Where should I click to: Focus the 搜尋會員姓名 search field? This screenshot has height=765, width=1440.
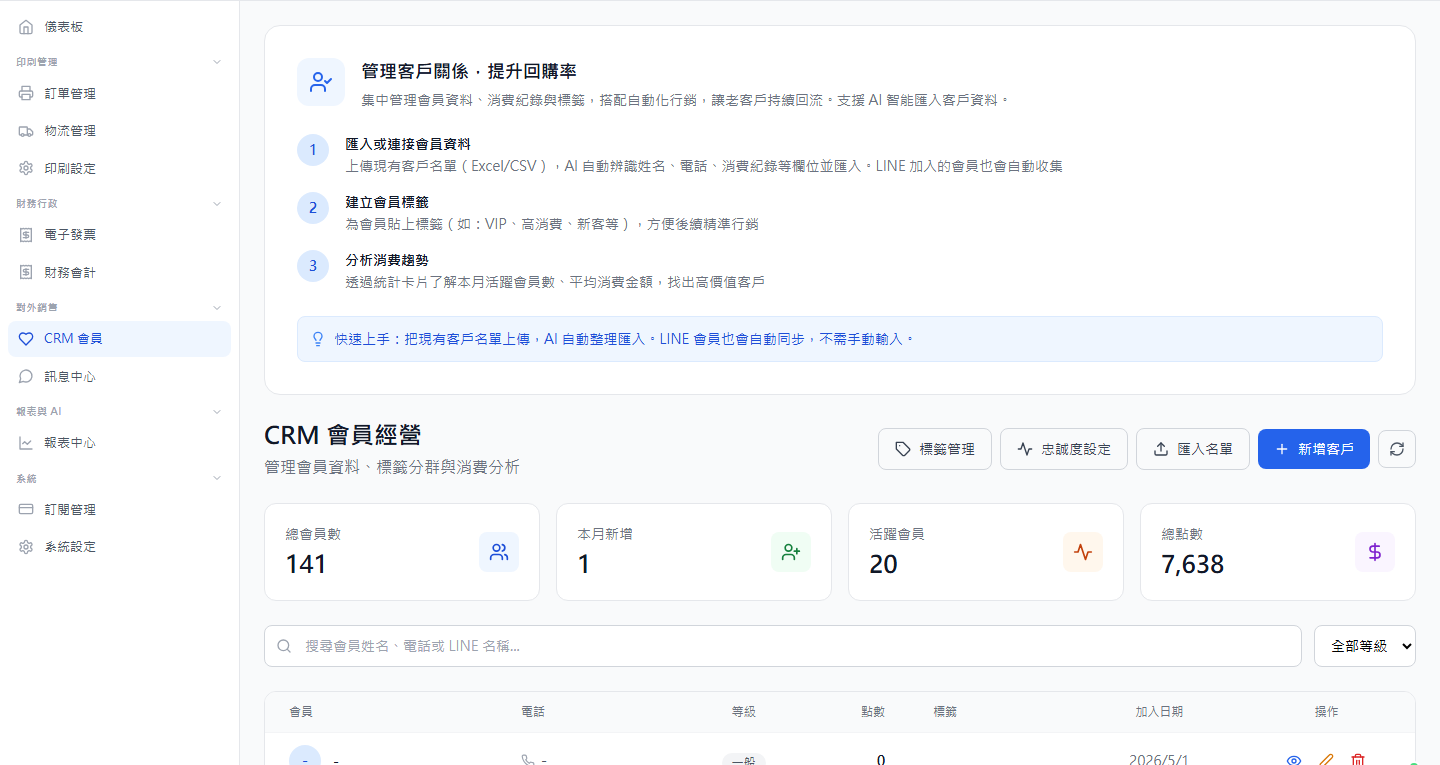(x=783, y=646)
